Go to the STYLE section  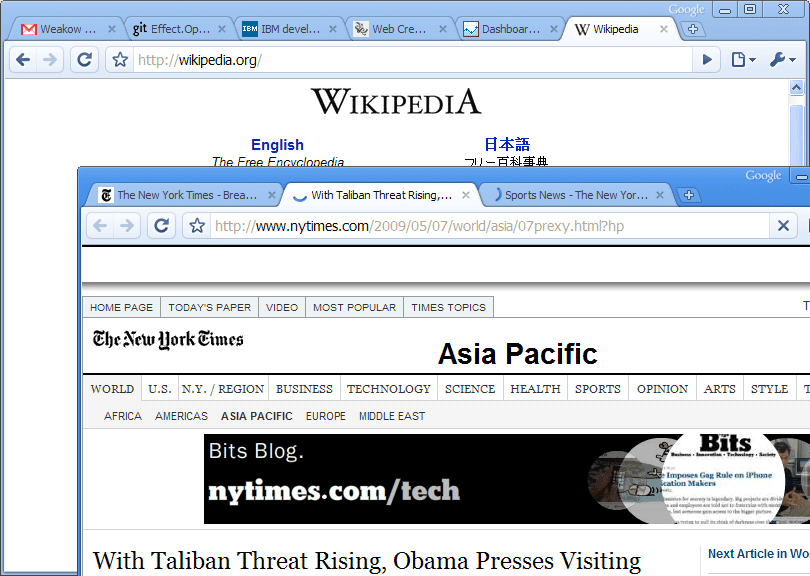pos(769,389)
